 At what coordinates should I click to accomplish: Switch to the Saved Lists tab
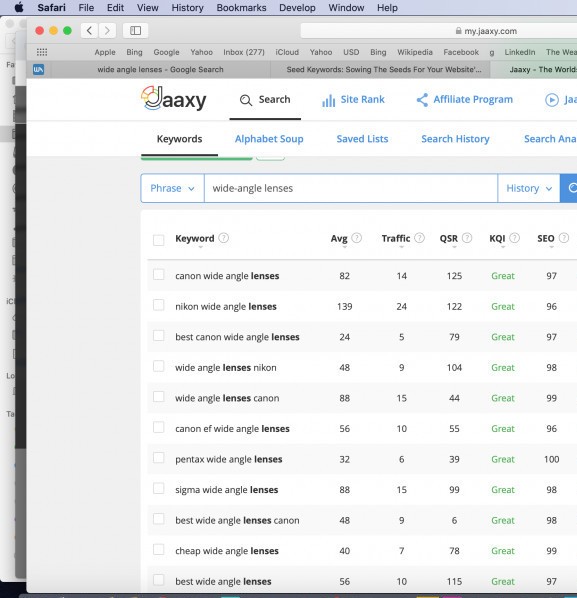click(x=362, y=139)
